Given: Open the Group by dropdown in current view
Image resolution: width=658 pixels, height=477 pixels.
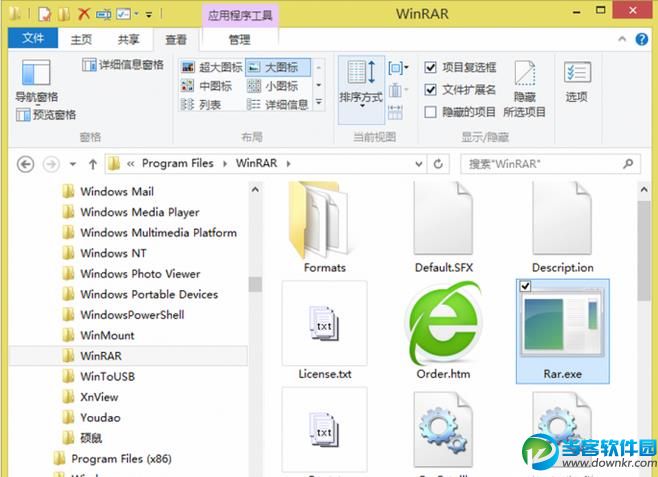Looking at the screenshot, I should coord(398,67).
